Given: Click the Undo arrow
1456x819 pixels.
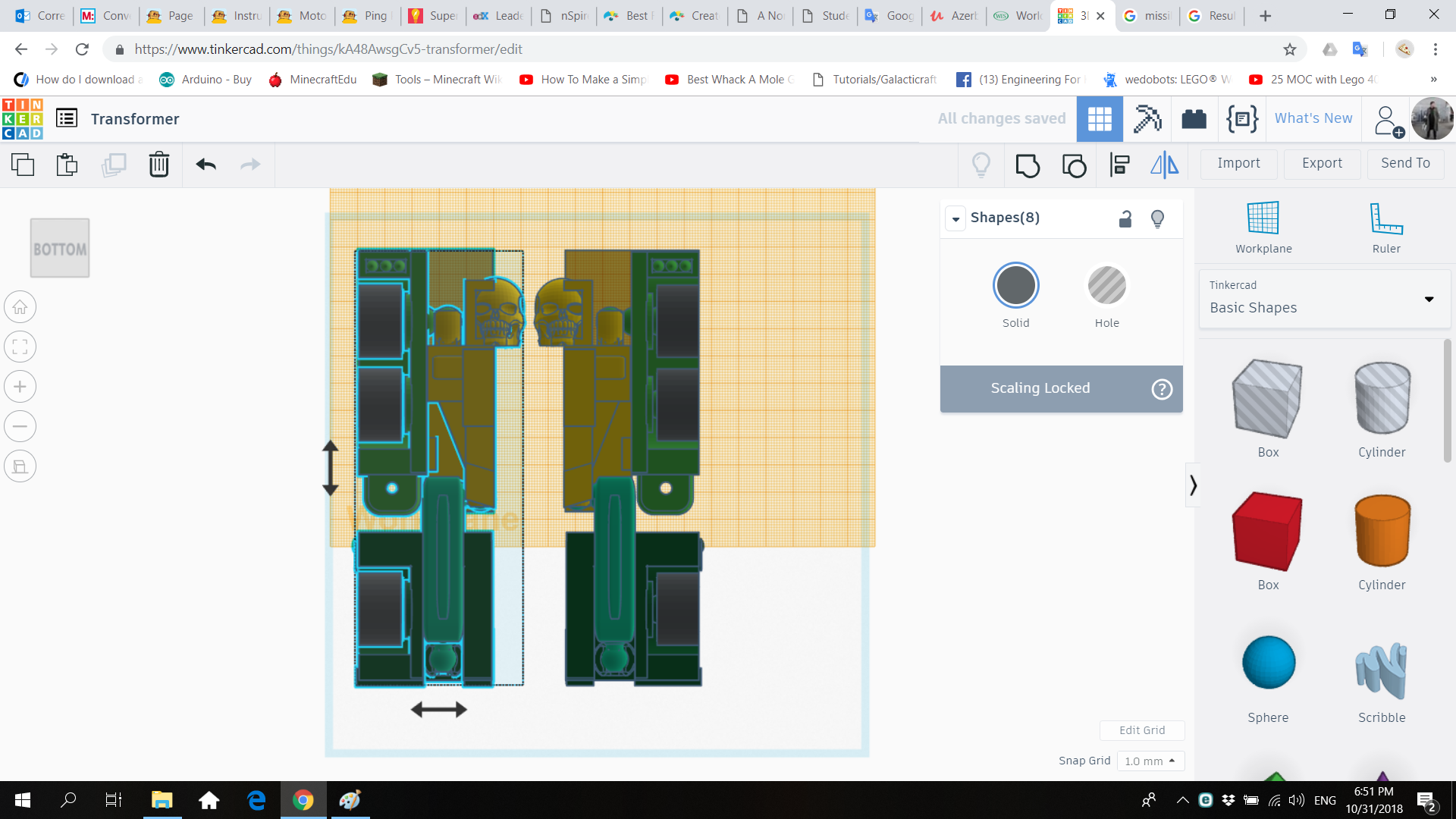Looking at the screenshot, I should click(206, 165).
